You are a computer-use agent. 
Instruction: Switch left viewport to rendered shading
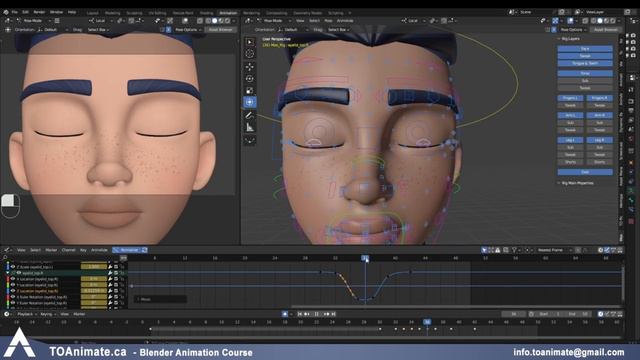point(227,20)
